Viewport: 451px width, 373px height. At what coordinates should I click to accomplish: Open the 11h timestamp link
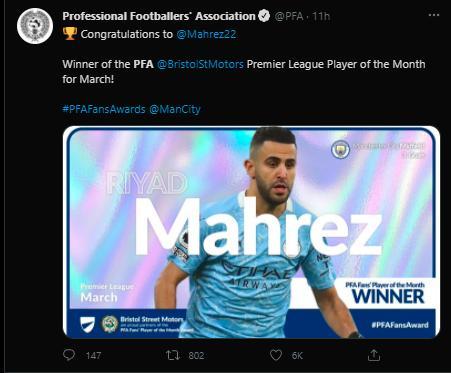[x=321, y=16]
